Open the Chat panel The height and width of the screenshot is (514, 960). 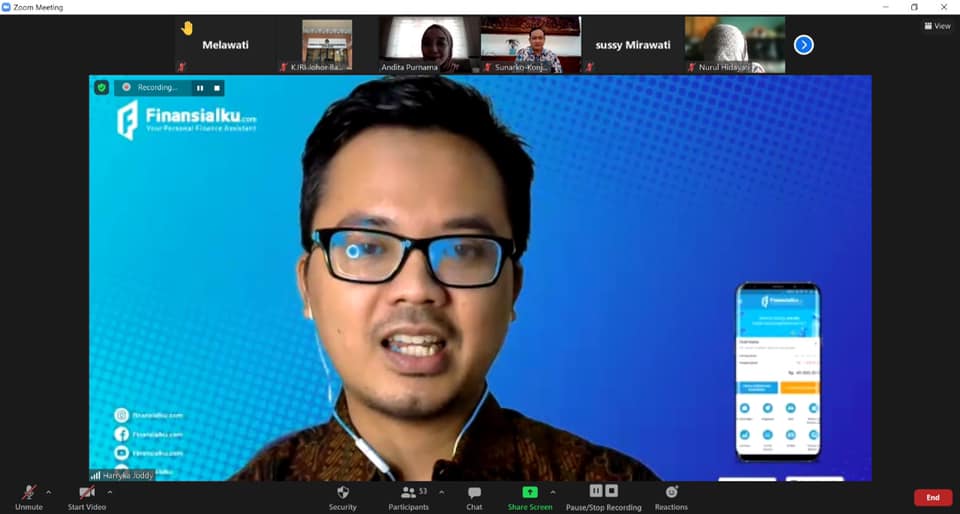click(474, 494)
